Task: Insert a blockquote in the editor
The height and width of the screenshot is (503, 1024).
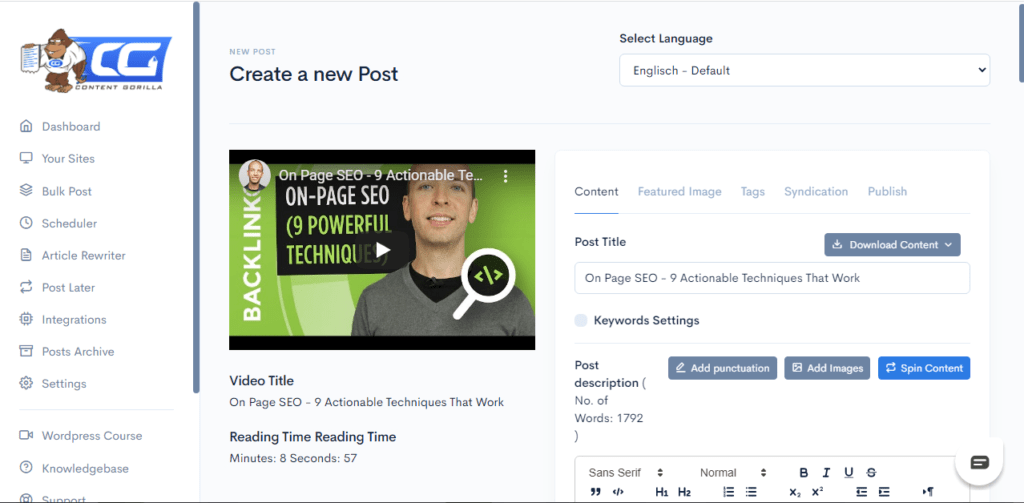Action: coord(596,492)
